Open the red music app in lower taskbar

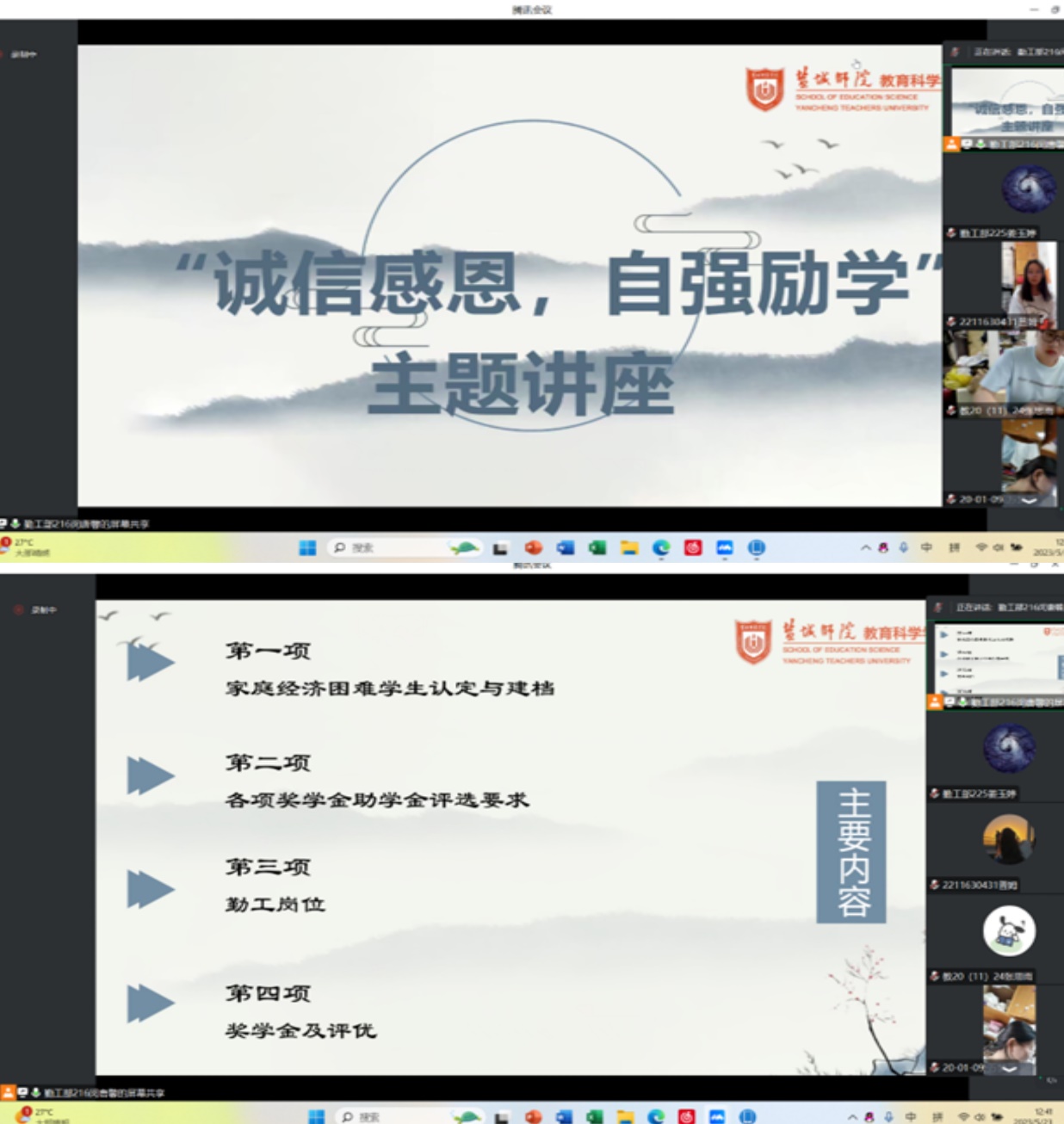tap(687, 1116)
